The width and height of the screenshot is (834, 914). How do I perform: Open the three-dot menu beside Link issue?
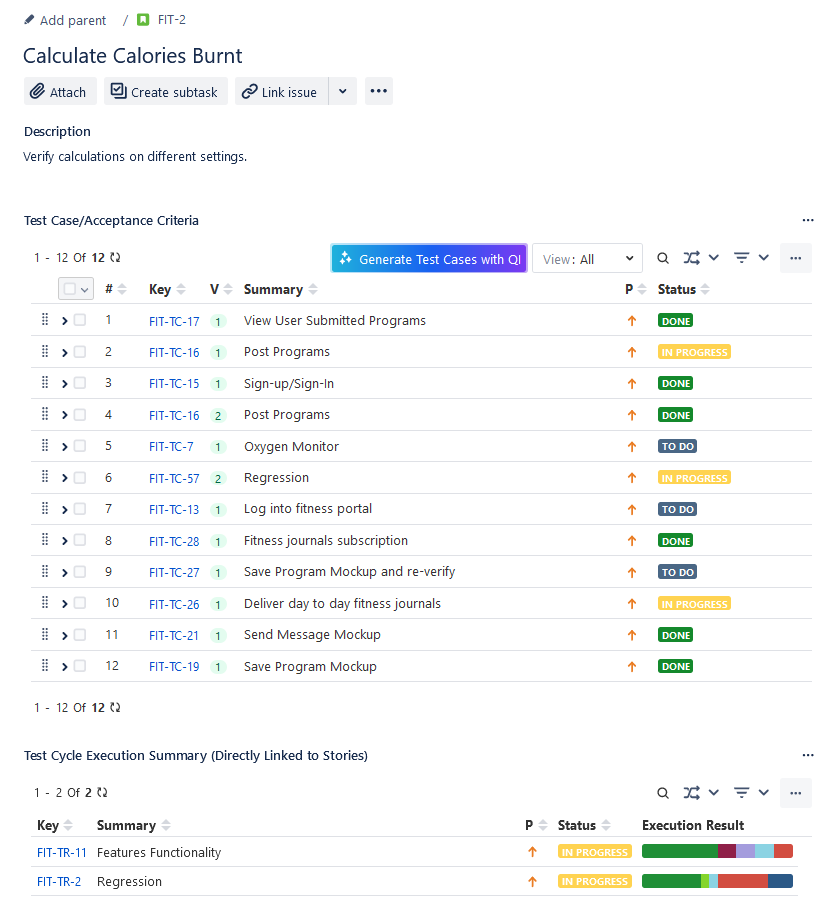click(x=378, y=92)
